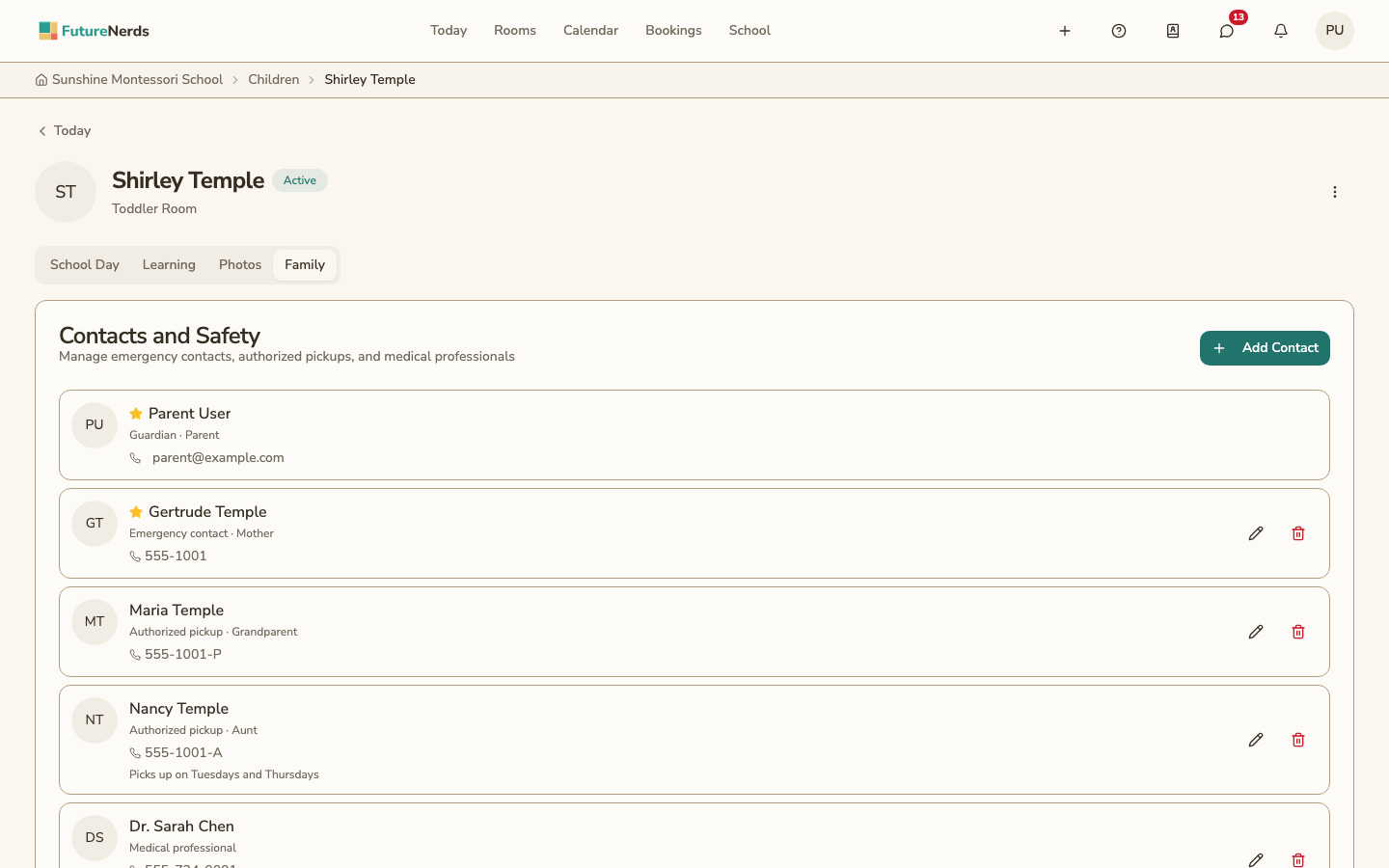Delete Nancy Temple contact
The image size is (1389, 868).
pos(1298,740)
